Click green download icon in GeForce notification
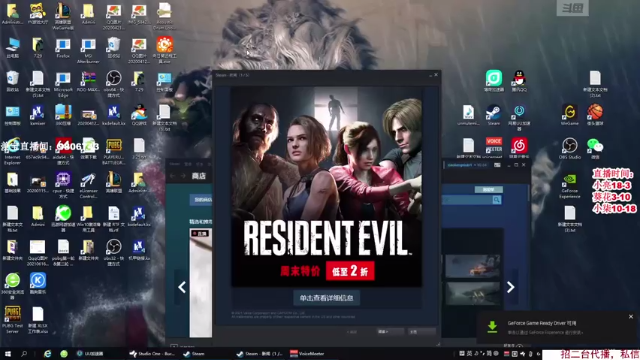This screenshot has width=640, height=360. (492, 327)
